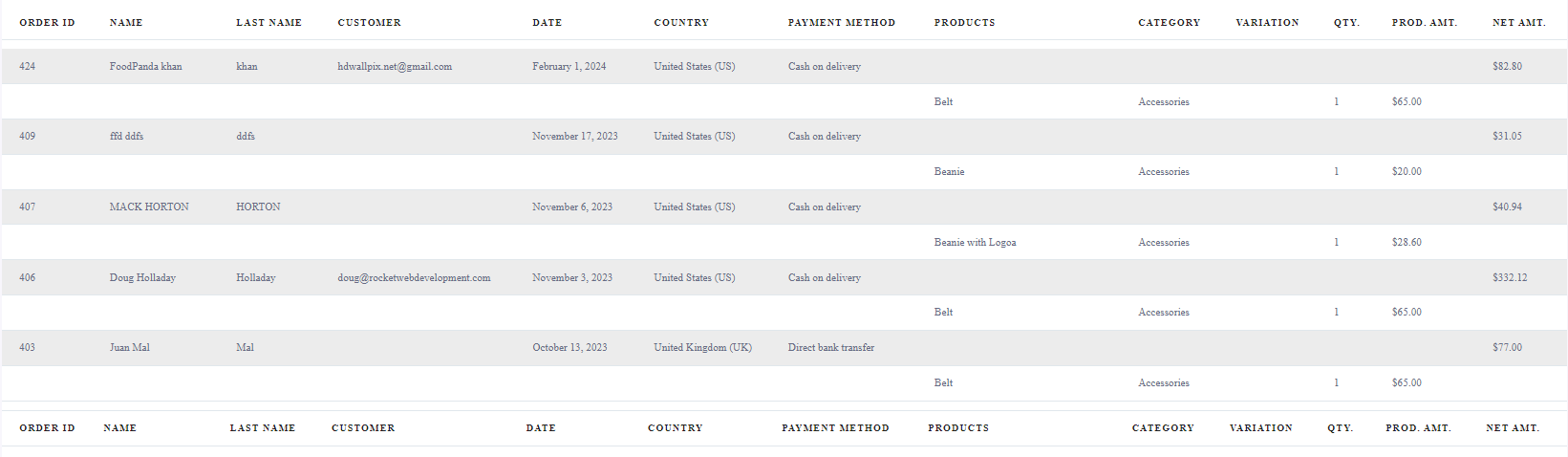Click the Beanie product entry

click(949, 171)
